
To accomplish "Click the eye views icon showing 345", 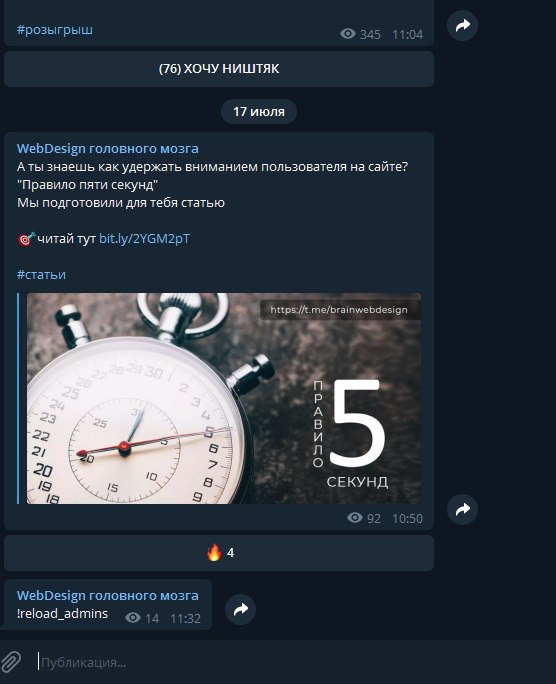I will click(x=348, y=34).
